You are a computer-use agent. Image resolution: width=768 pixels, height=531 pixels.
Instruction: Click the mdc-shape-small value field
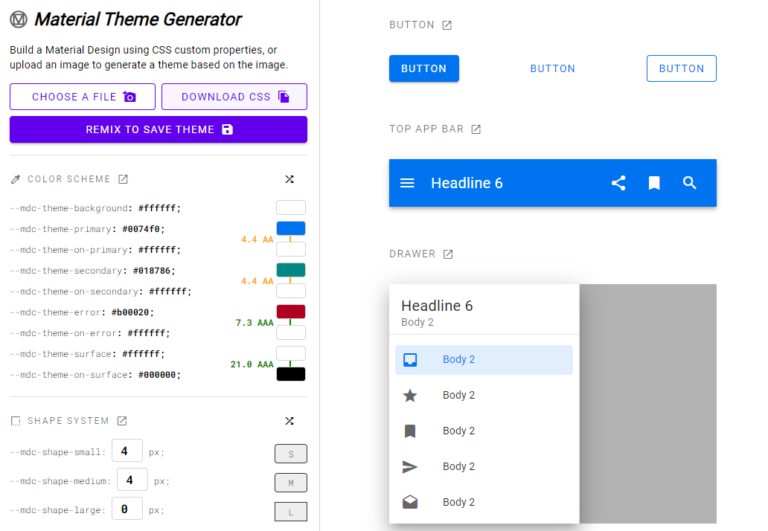click(127, 451)
